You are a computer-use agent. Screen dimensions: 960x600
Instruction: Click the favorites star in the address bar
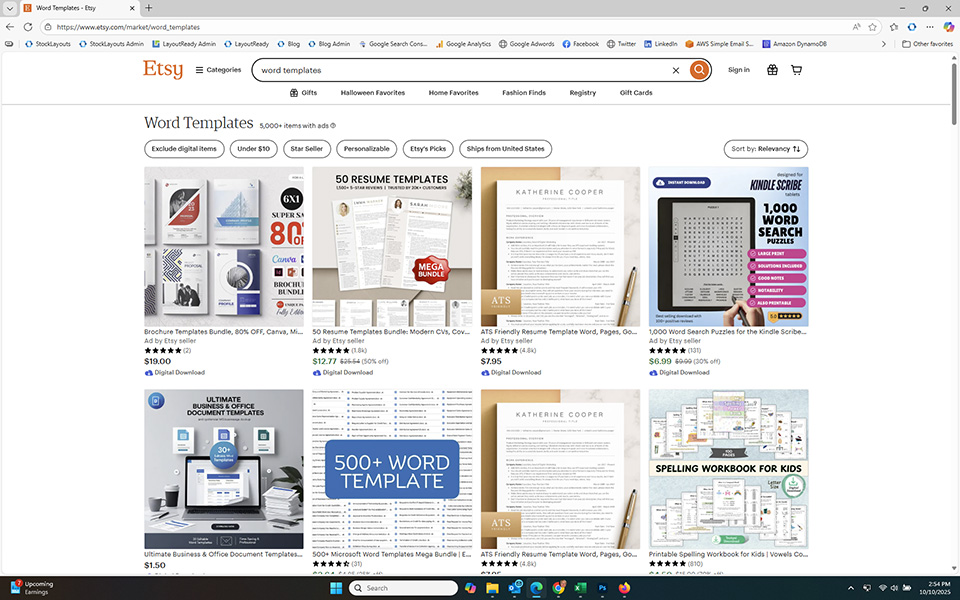(873, 27)
